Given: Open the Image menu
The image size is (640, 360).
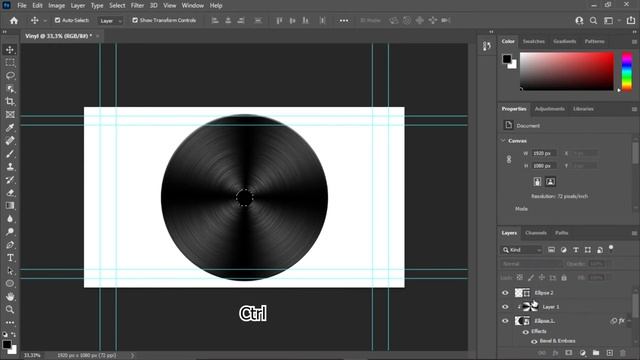Looking at the screenshot, I should (56, 6).
